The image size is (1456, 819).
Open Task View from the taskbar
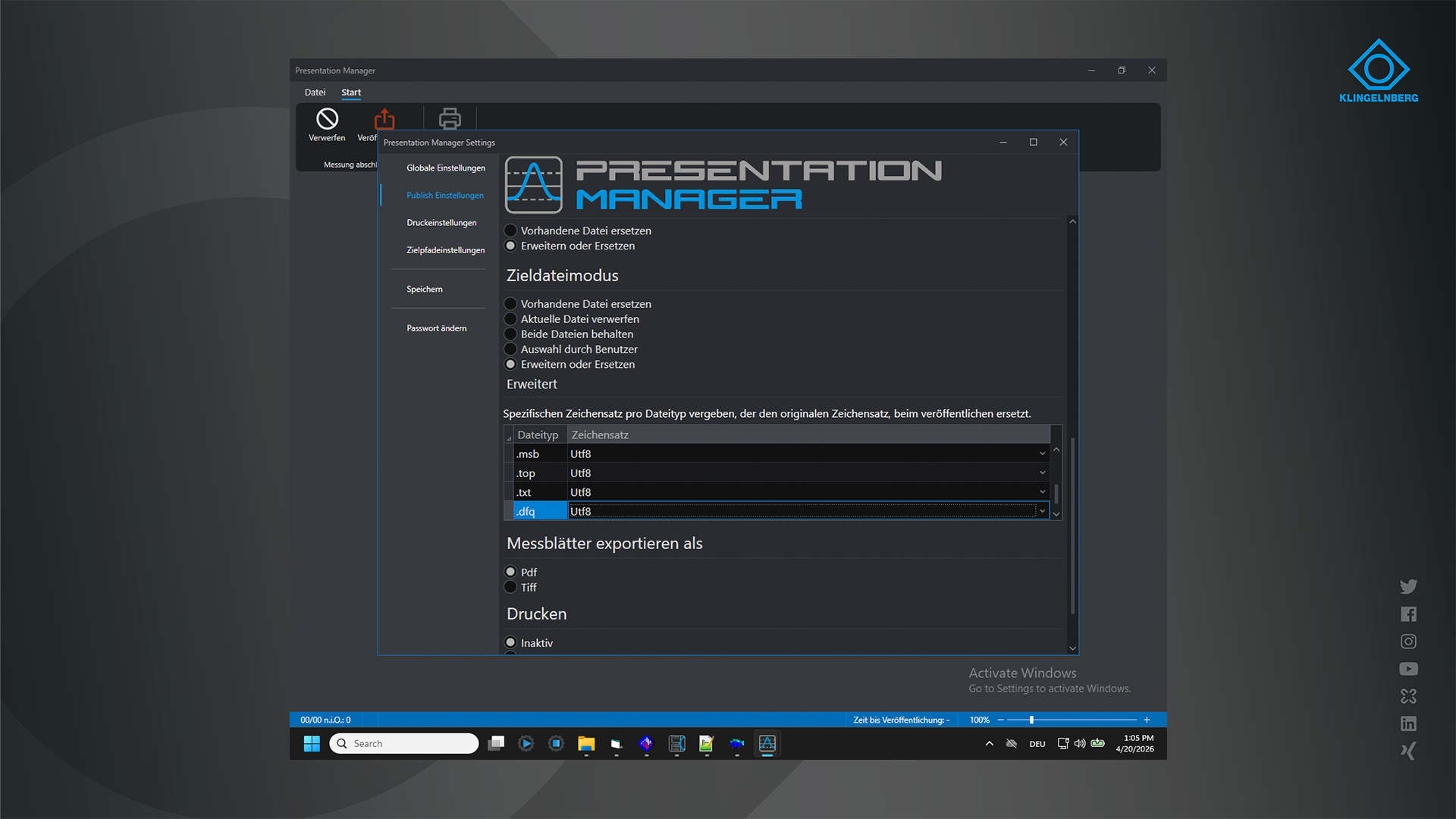pyautogui.click(x=496, y=743)
